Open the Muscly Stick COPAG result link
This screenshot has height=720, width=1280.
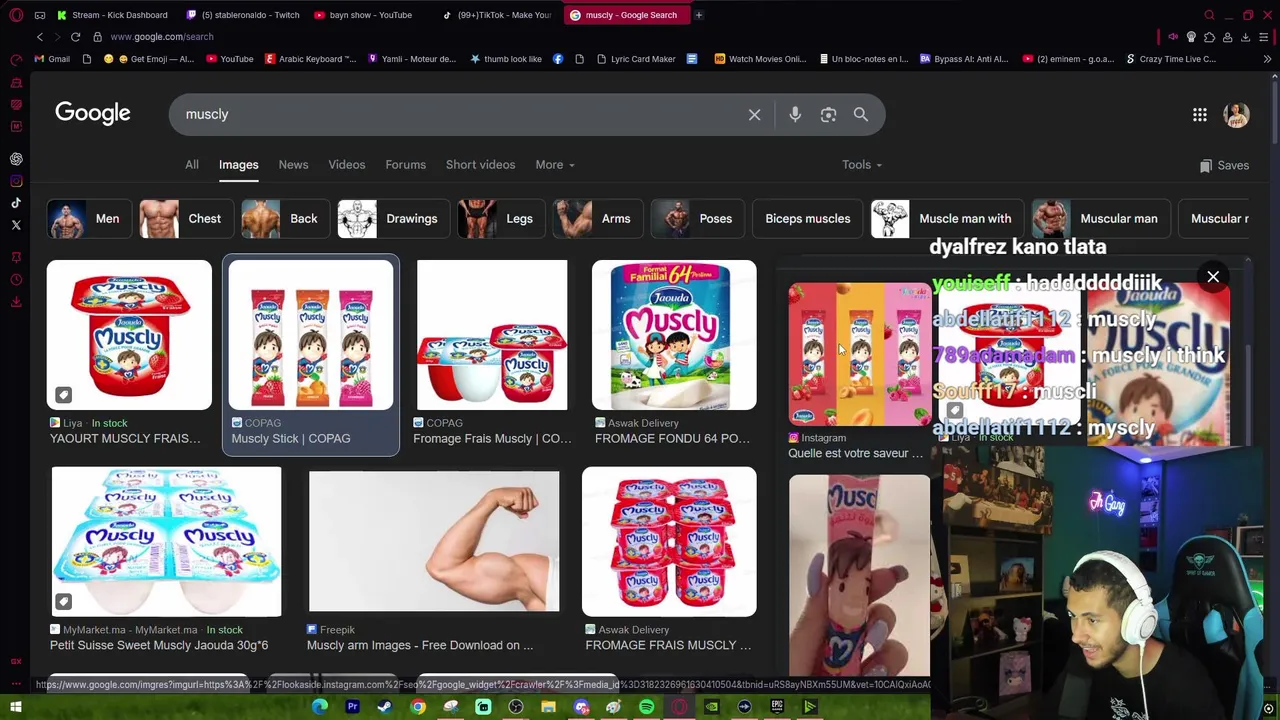coord(291,438)
